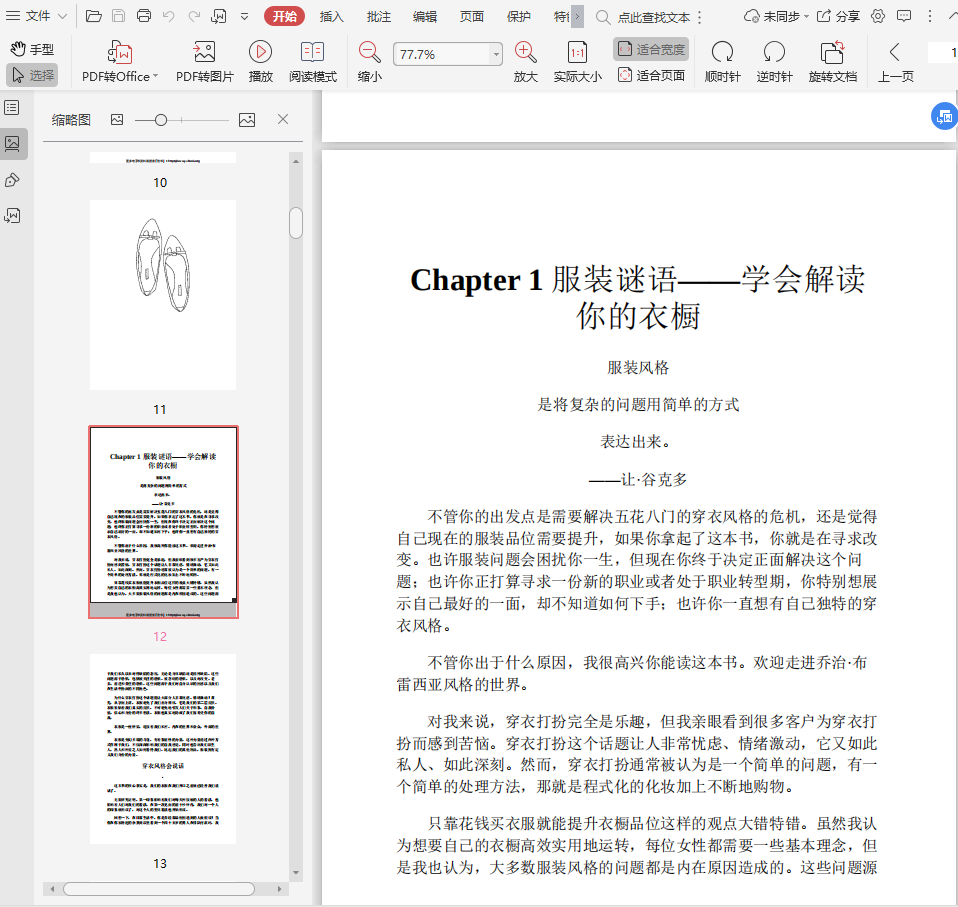Viewport: 958px width, 907px height.
Task: Open the 77.7% zoom level dropdown
Action: click(496, 55)
